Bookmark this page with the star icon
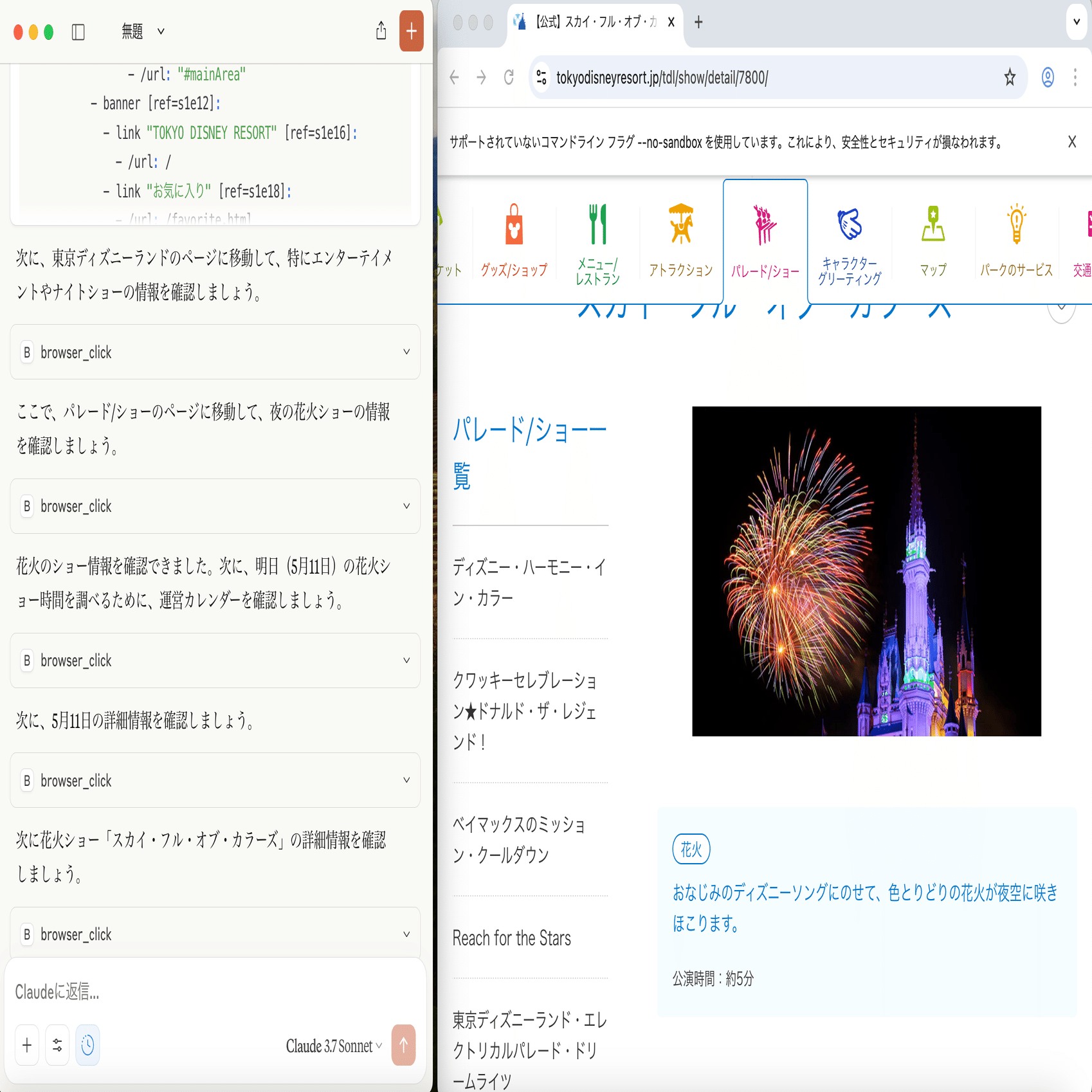This screenshot has width=1092, height=1092. click(x=1010, y=78)
